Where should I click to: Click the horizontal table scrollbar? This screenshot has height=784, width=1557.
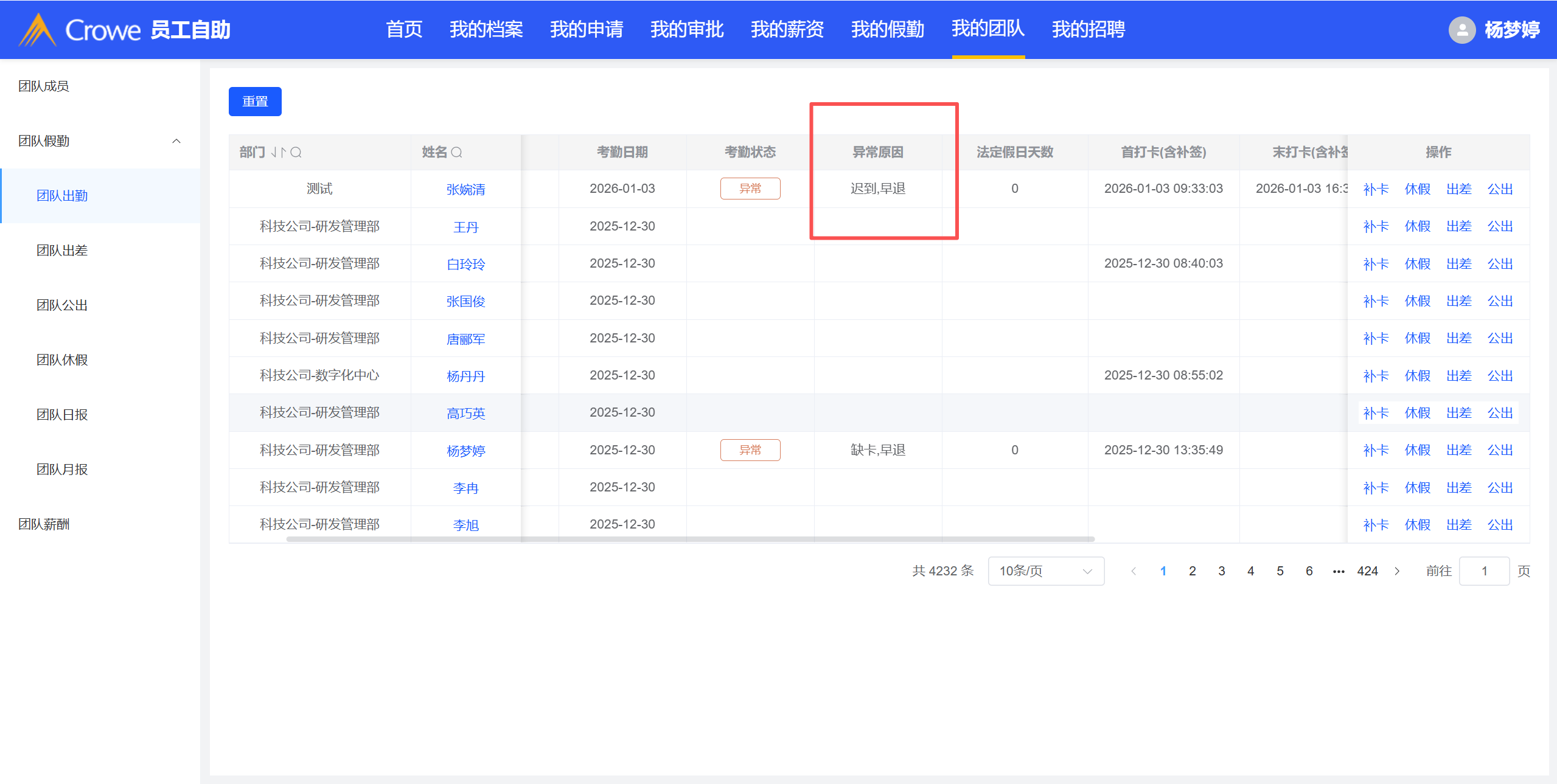(x=690, y=539)
